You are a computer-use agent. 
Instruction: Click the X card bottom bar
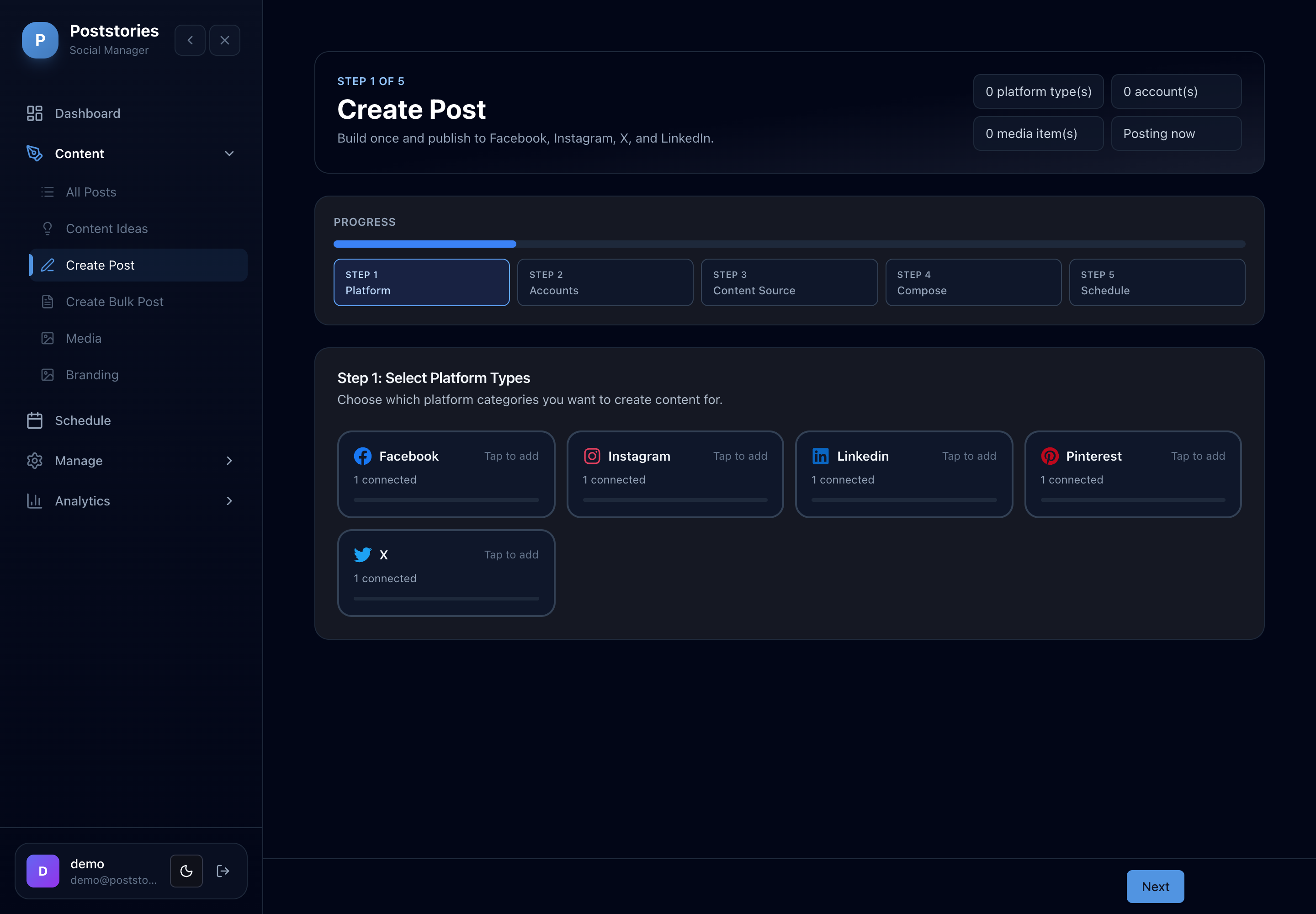(x=446, y=599)
